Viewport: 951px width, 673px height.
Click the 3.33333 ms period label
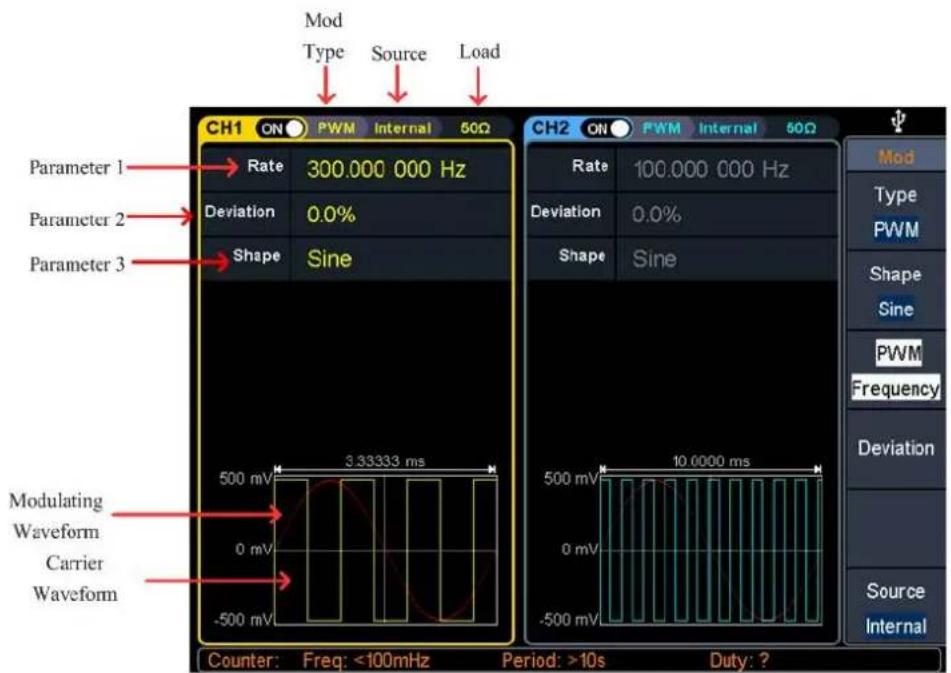click(385, 461)
